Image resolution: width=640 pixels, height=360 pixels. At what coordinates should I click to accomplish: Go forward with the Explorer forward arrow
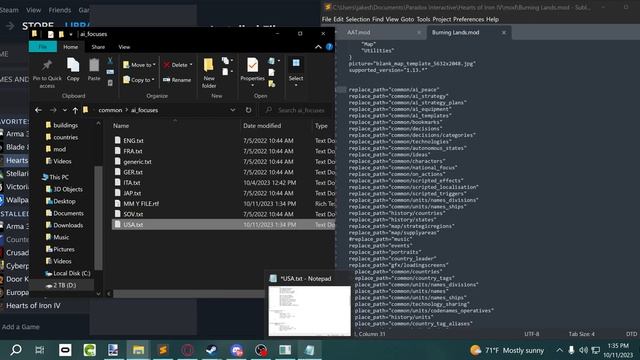[x=53, y=110]
